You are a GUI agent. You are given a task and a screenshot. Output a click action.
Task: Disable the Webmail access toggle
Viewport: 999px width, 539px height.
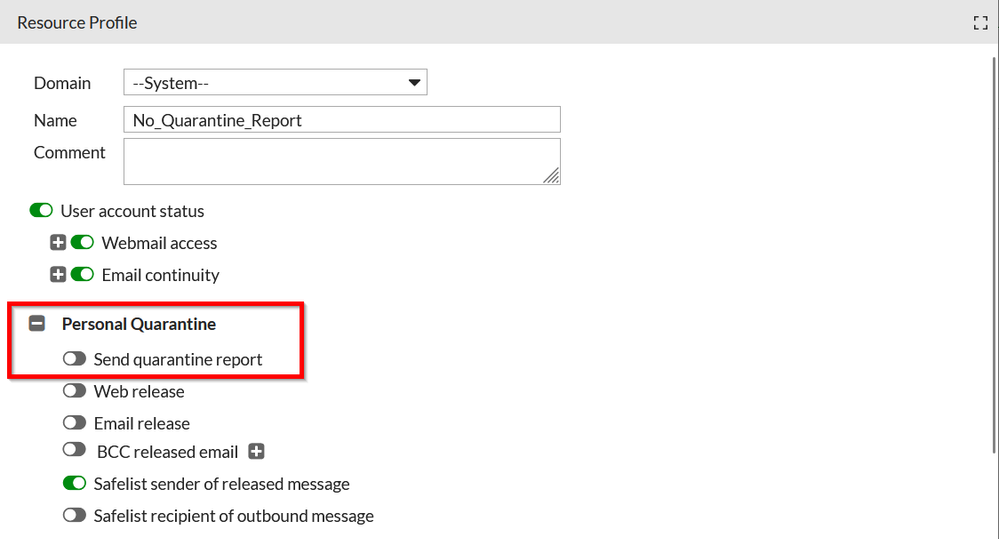(82, 242)
